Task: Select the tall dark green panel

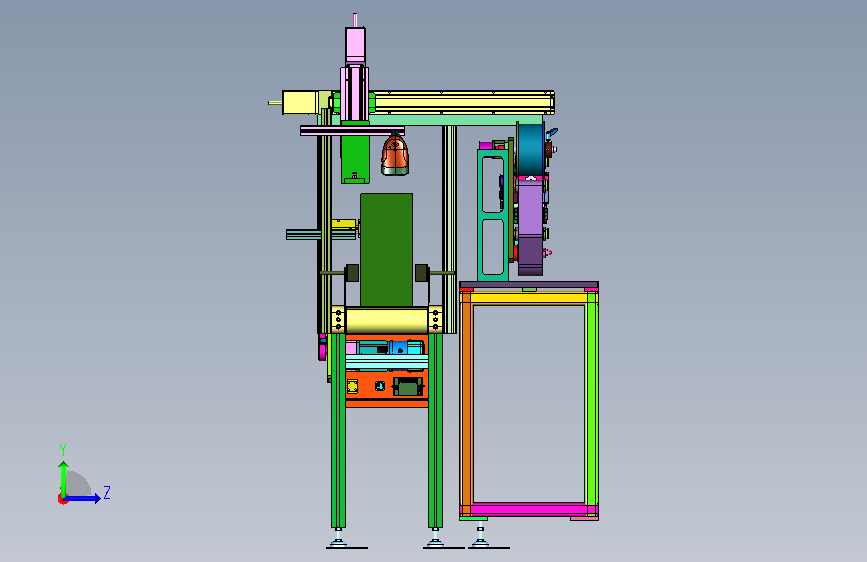Action: point(387,249)
